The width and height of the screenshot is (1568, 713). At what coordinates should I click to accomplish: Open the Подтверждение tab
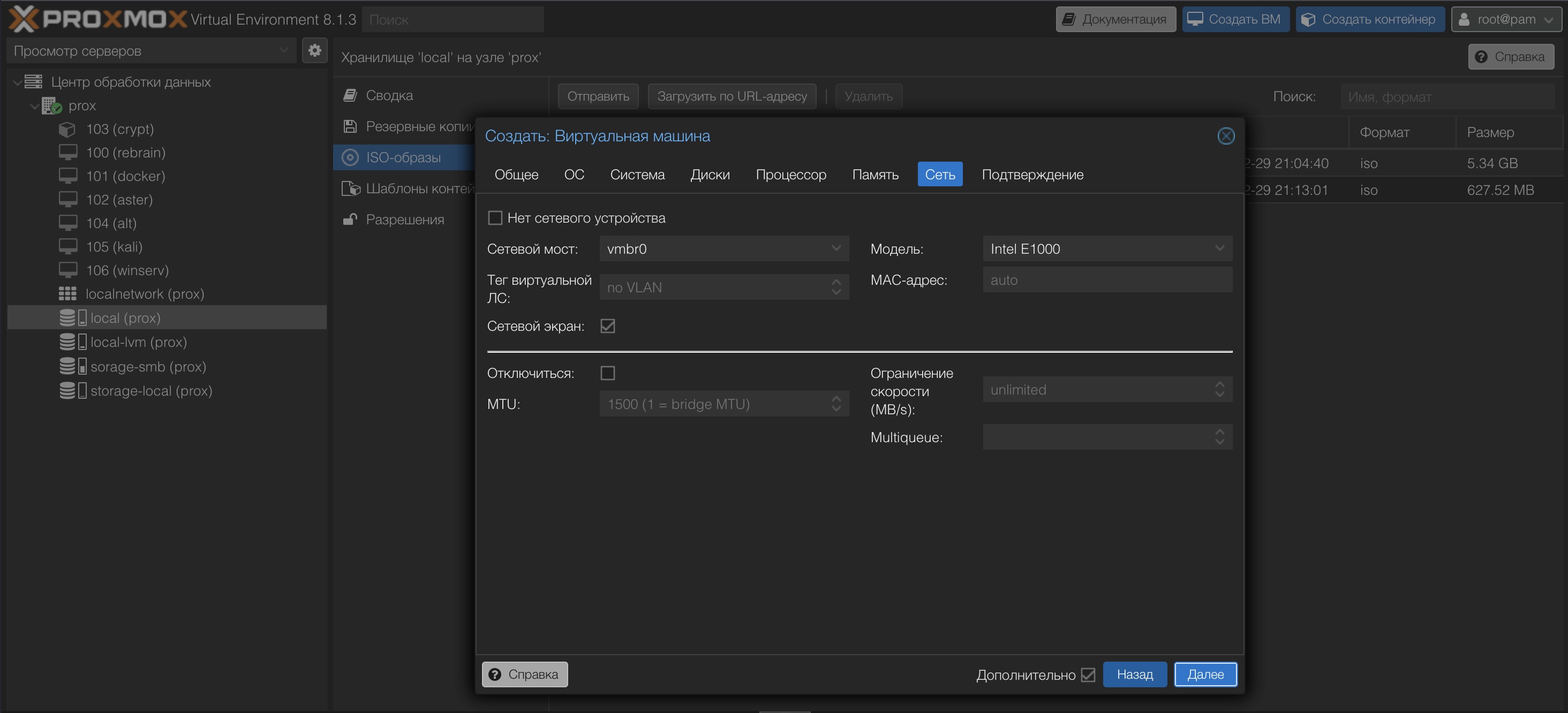click(x=1032, y=175)
